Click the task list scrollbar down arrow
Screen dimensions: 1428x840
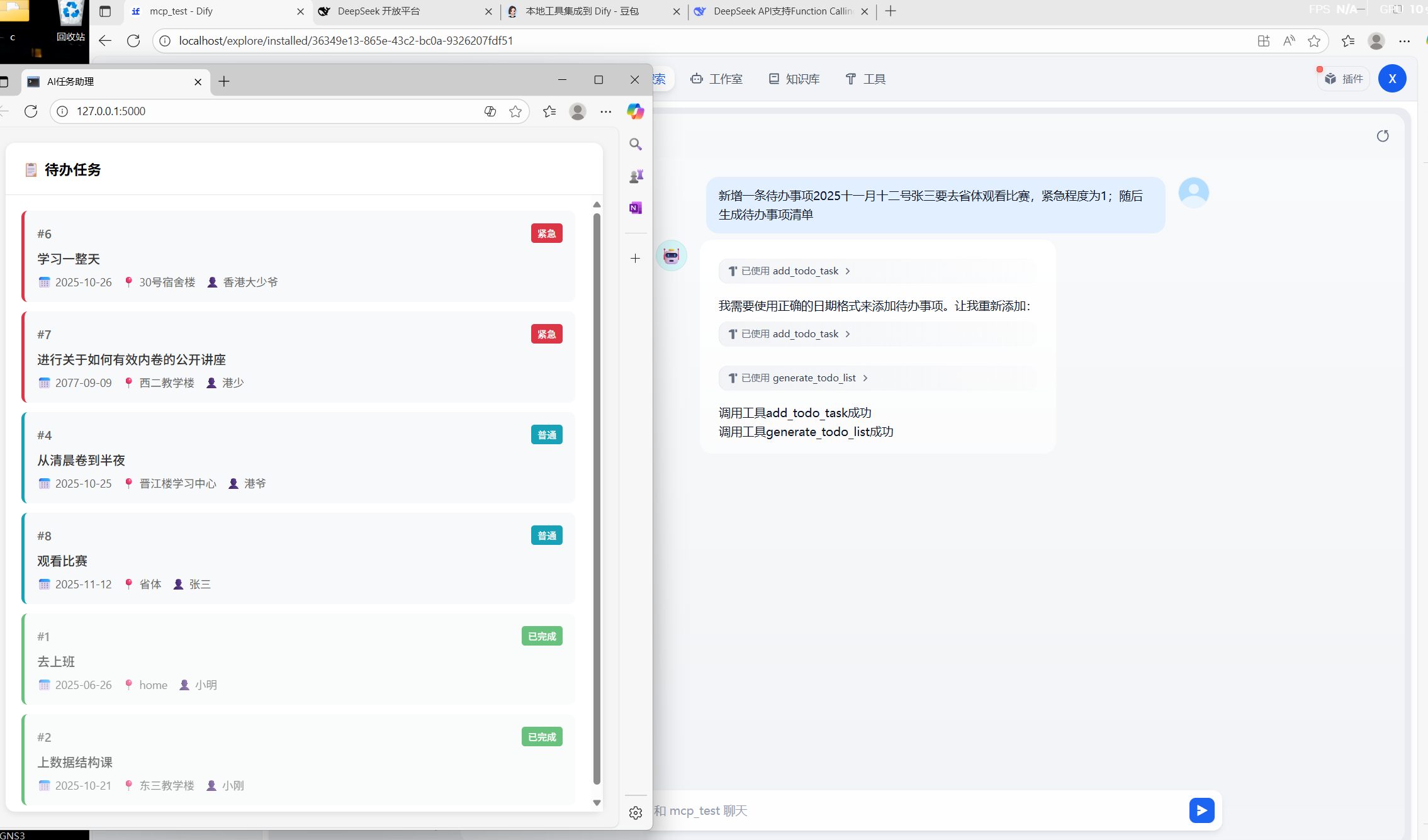[x=597, y=803]
